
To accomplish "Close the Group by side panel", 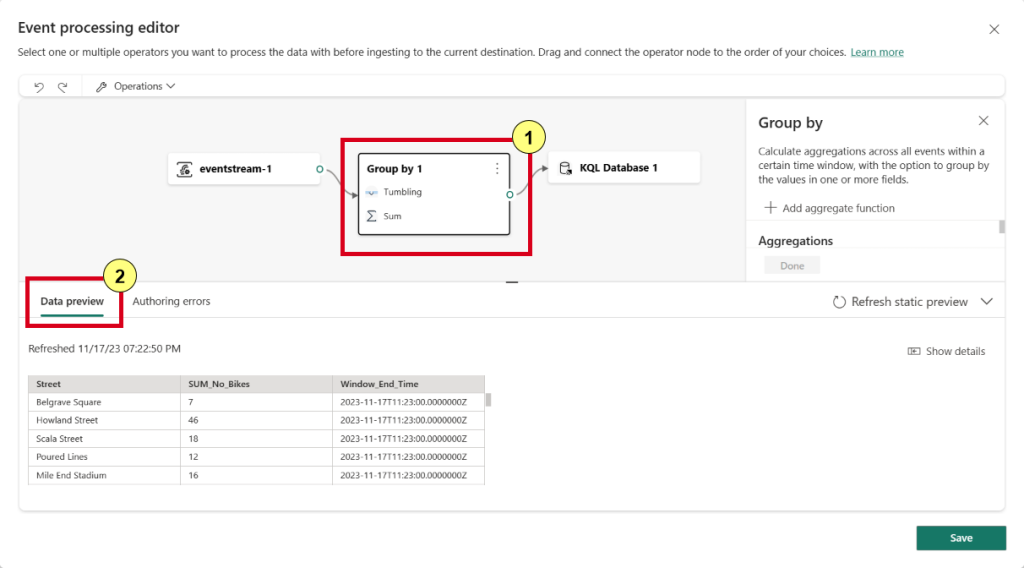I will coord(984,121).
